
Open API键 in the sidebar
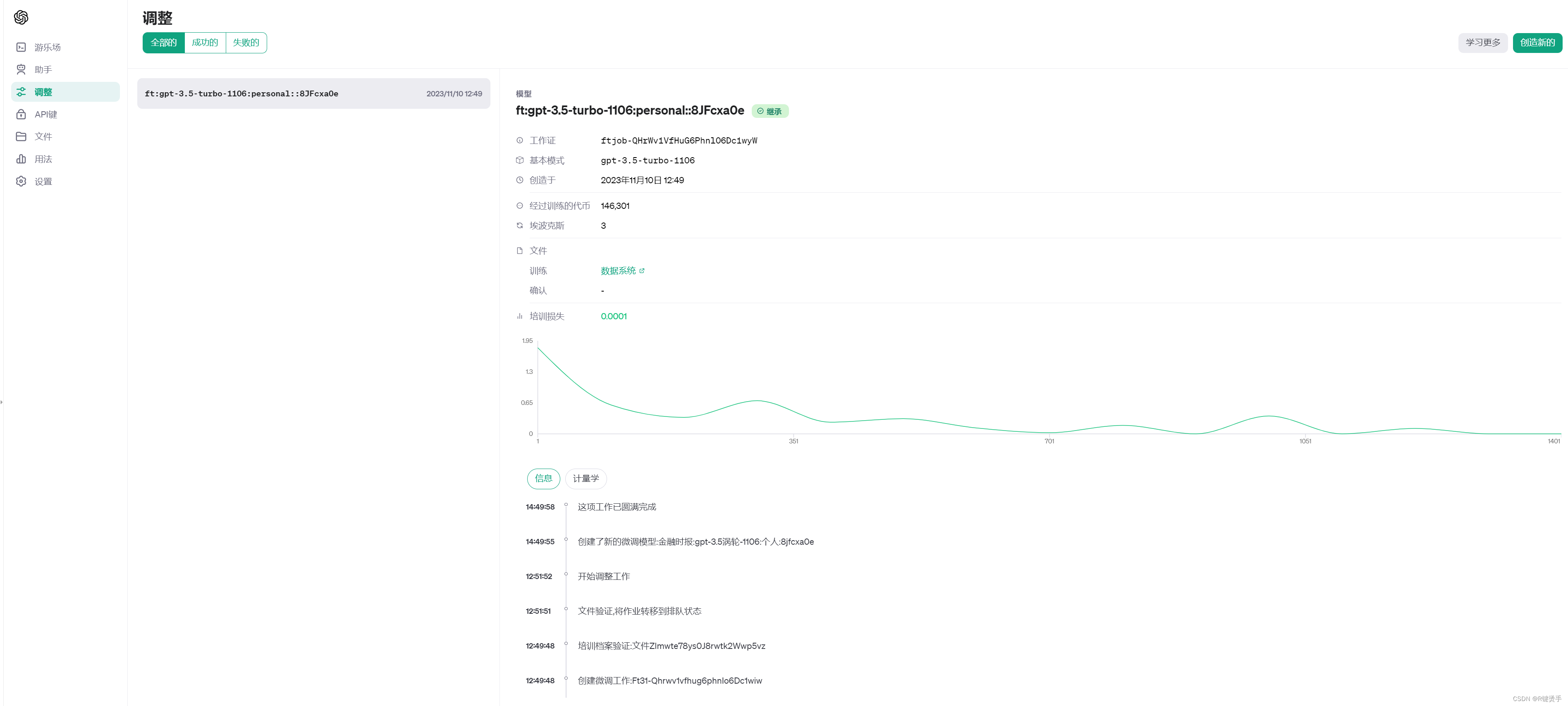coord(65,115)
